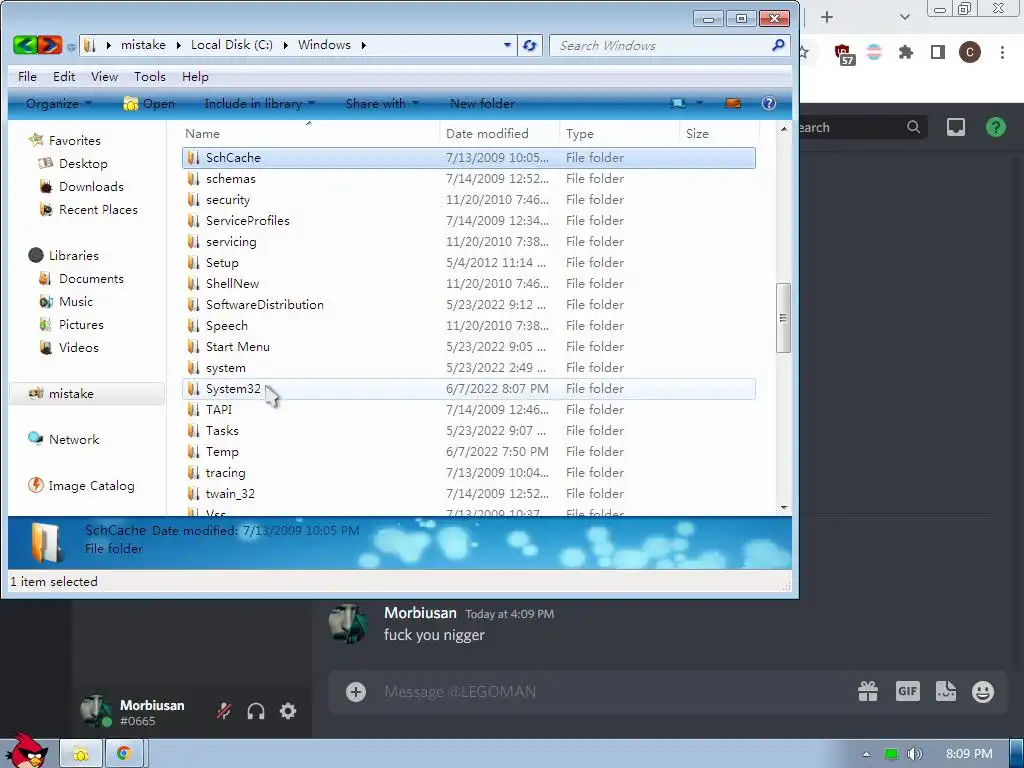Toggle the preview pane icon
Screen dimensions: 1024x768
[x=733, y=103]
